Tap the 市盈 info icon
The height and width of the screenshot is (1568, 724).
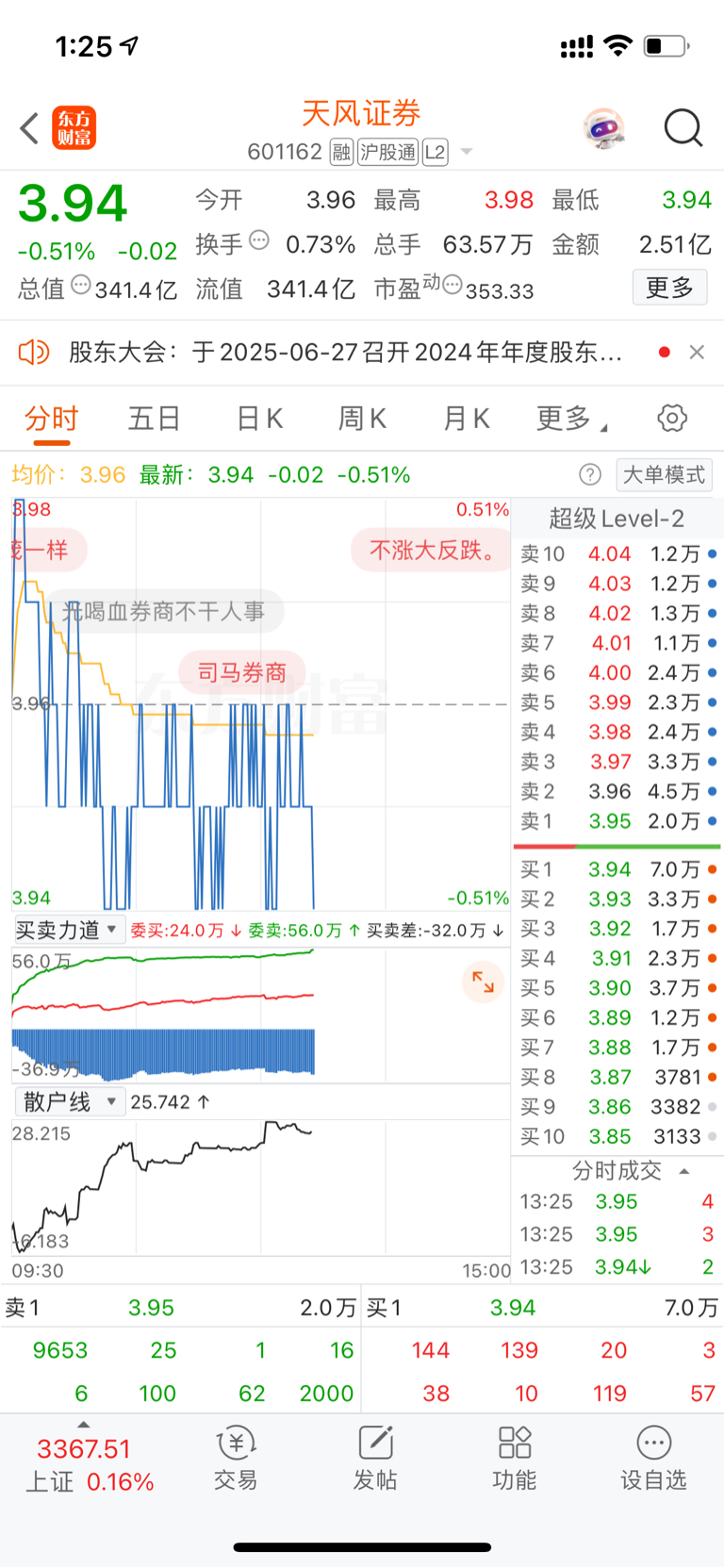click(452, 285)
